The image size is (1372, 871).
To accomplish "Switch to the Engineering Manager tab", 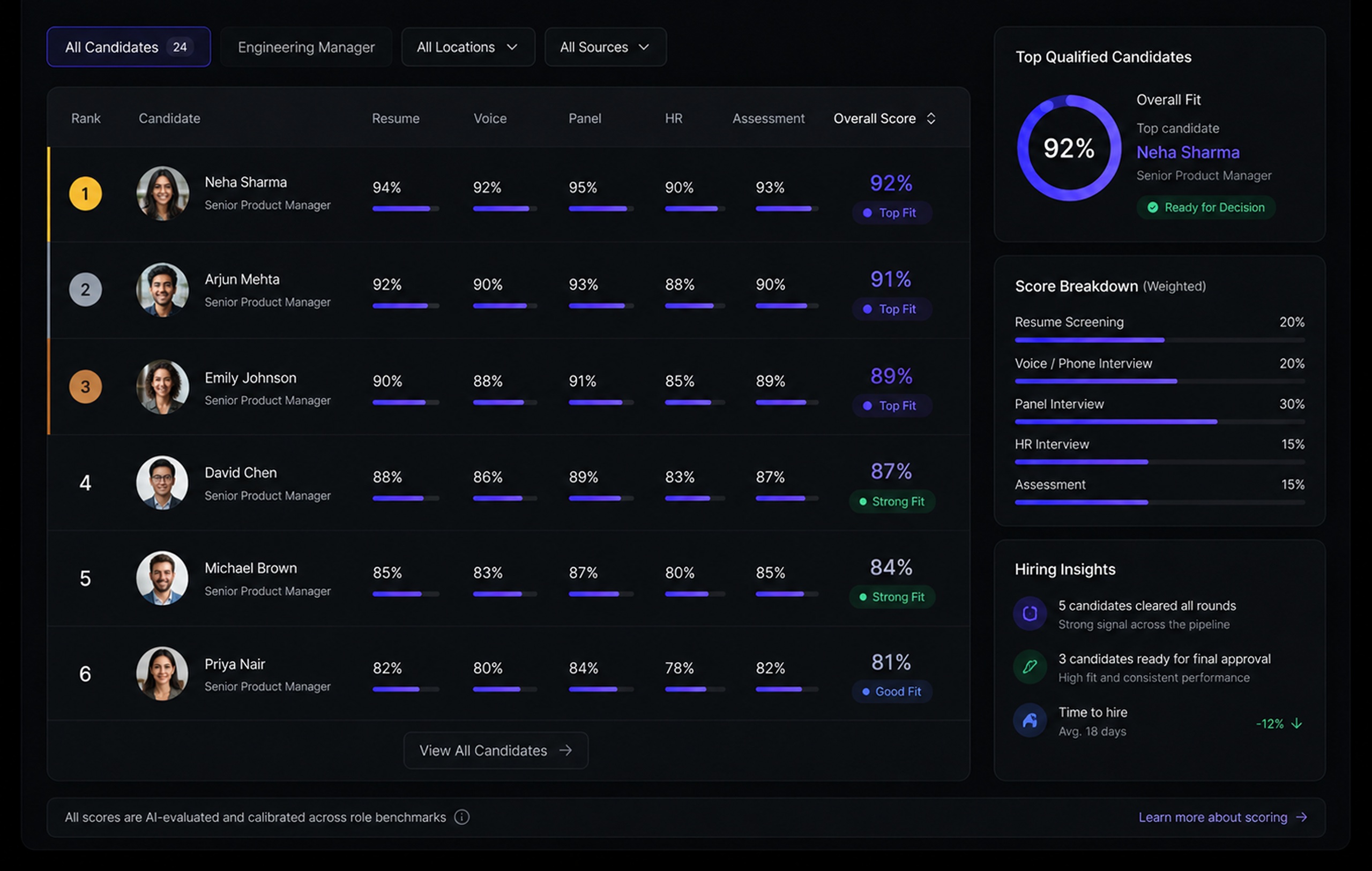I will (306, 47).
